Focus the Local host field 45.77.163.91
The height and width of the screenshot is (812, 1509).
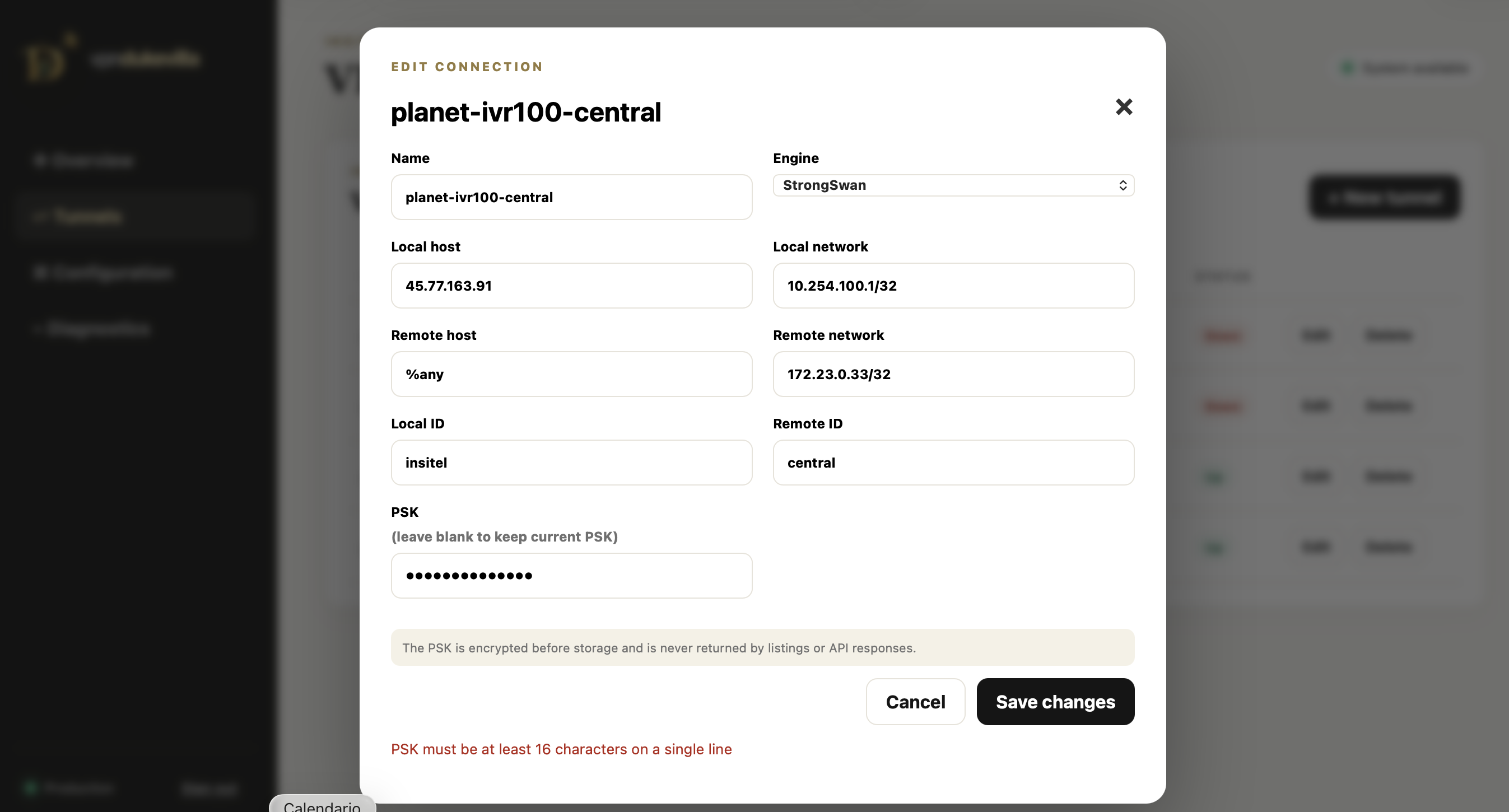571,285
